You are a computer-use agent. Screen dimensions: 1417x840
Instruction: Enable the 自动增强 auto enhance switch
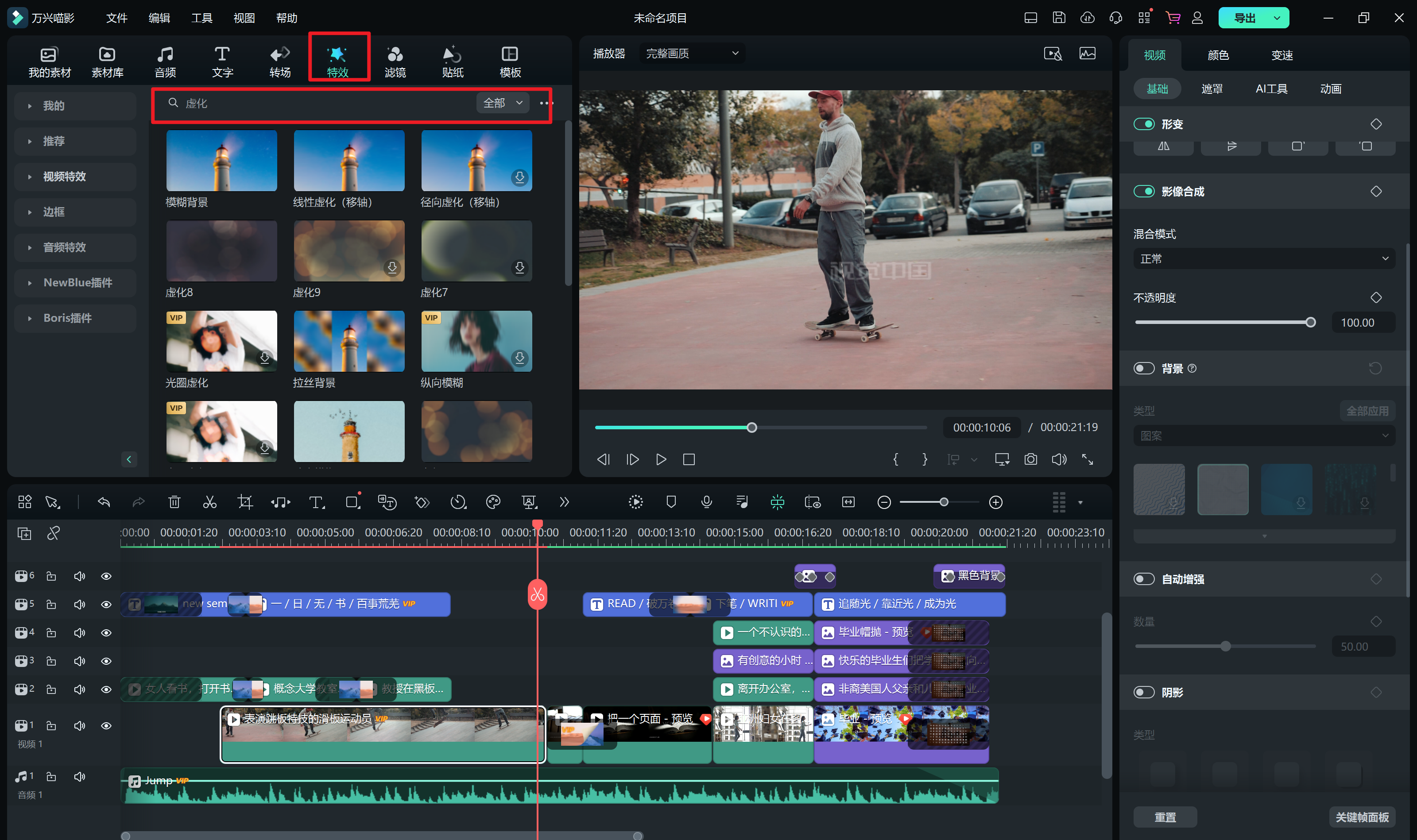[1143, 579]
